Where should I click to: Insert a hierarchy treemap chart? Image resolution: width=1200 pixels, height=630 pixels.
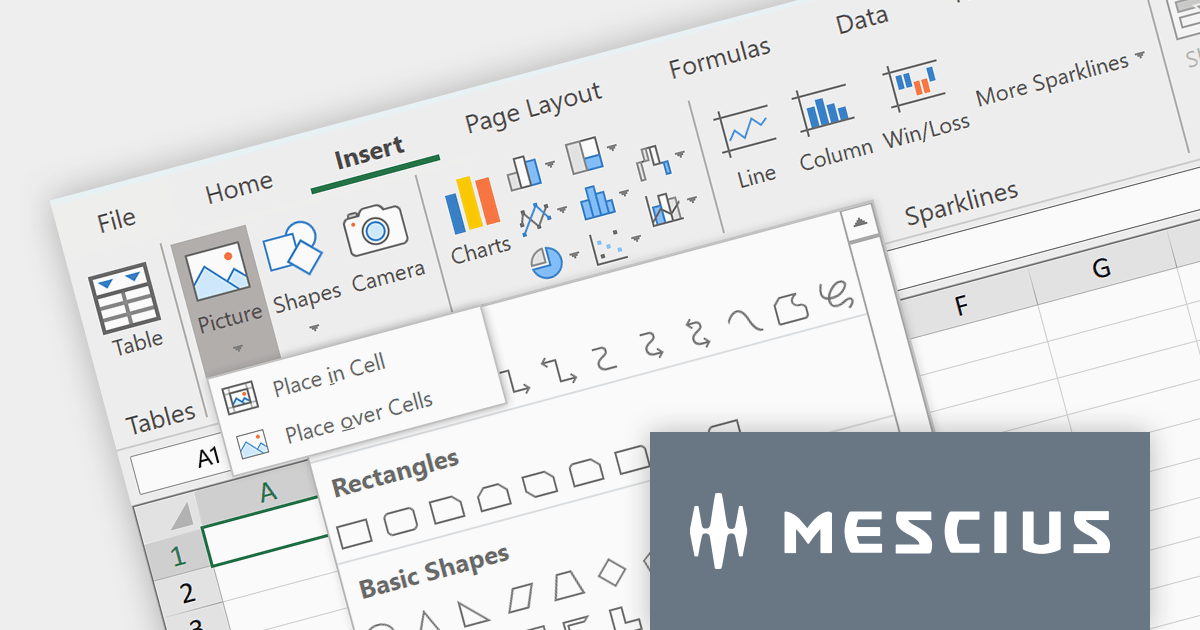[x=584, y=156]
